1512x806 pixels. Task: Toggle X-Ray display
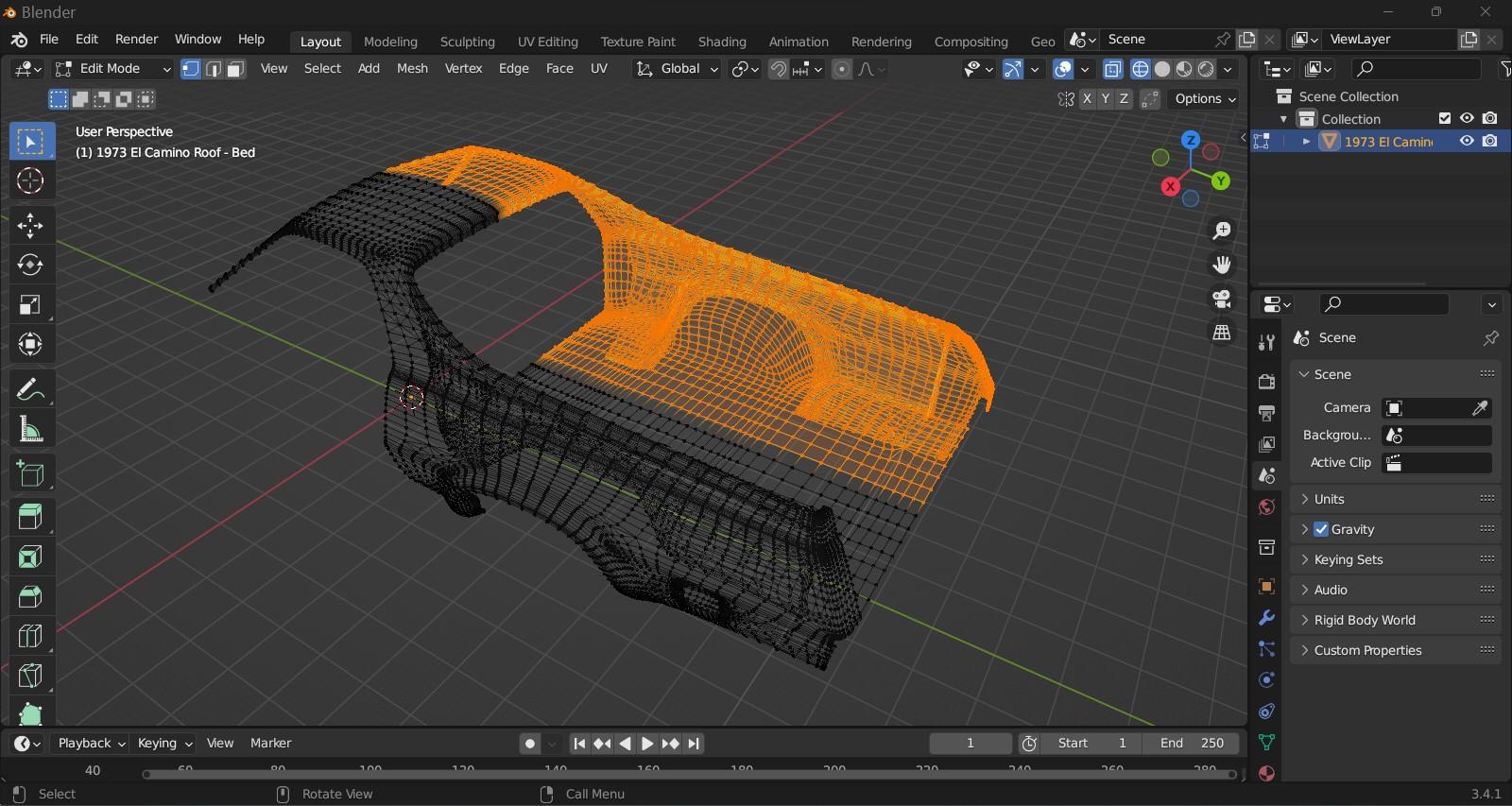[1113, 69]
